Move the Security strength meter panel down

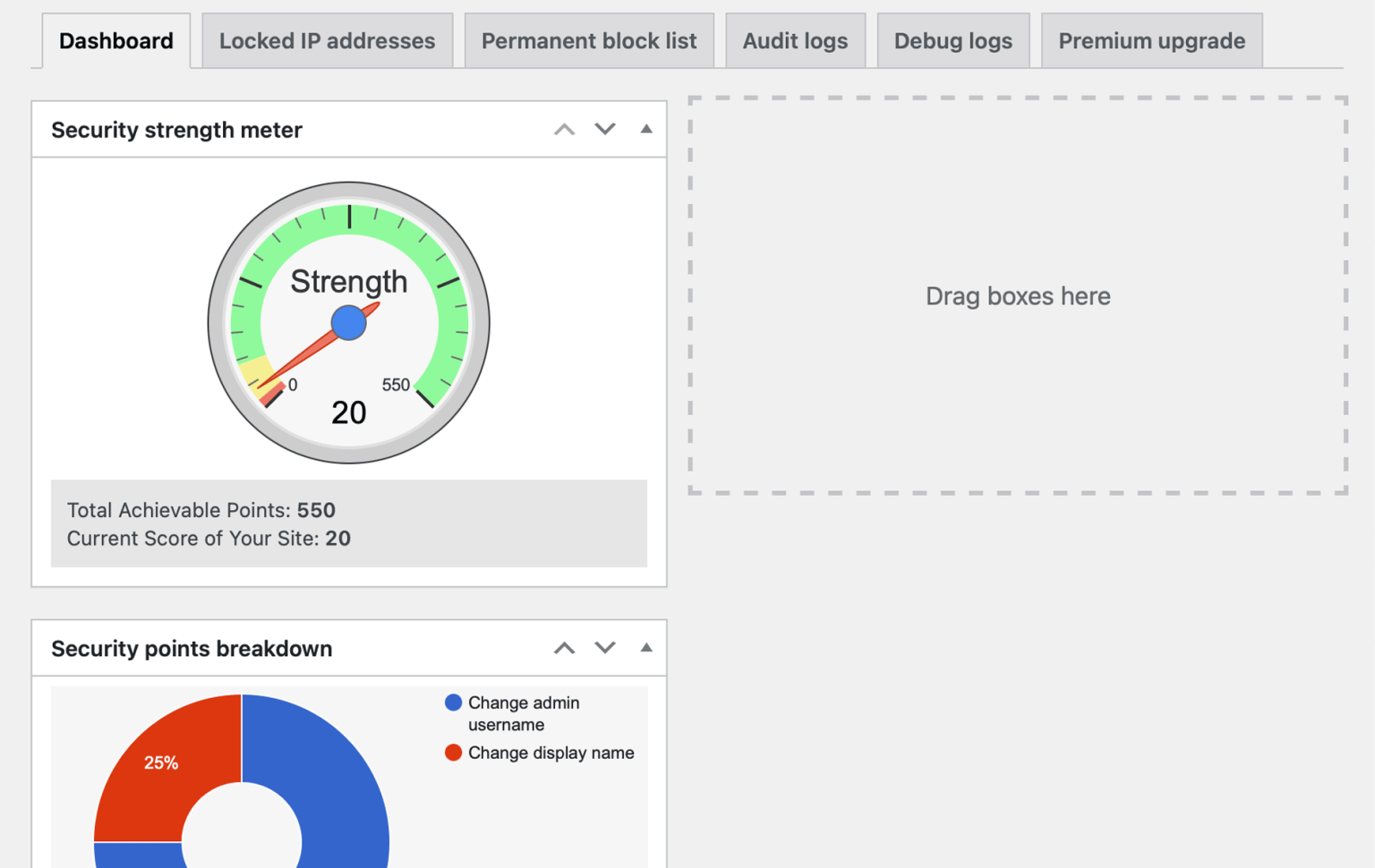pyautogui.click(x=604, y=129)
